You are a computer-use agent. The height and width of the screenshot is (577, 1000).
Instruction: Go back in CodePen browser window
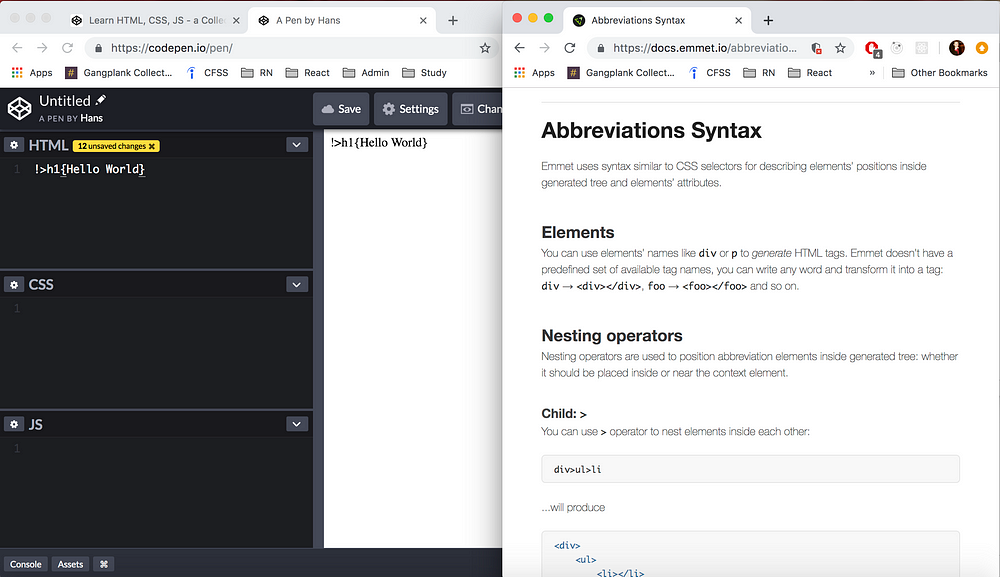click(x=17, y=48)
